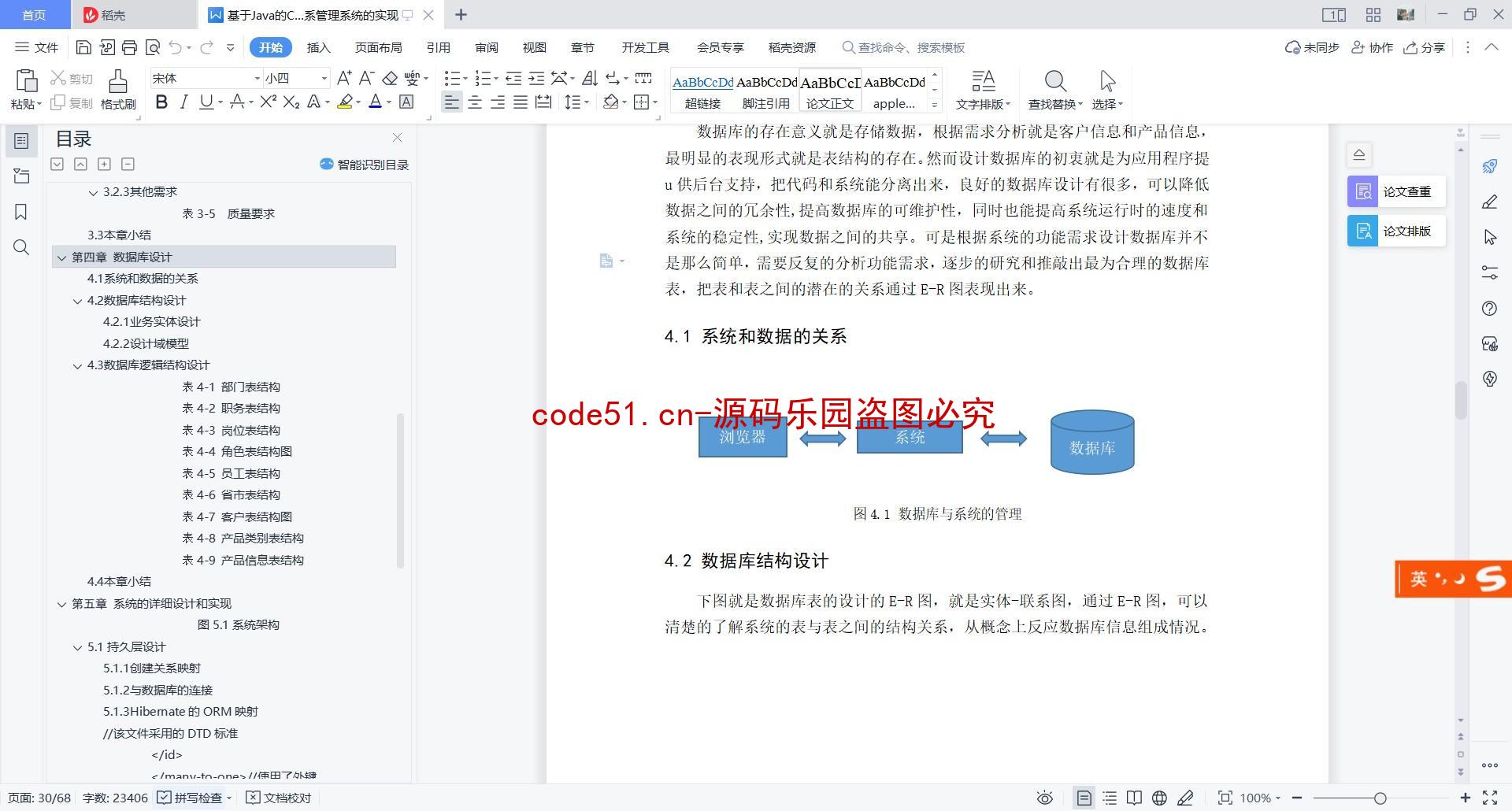Collapse the 第五章 系统的详细设计和实现 node

61,604
